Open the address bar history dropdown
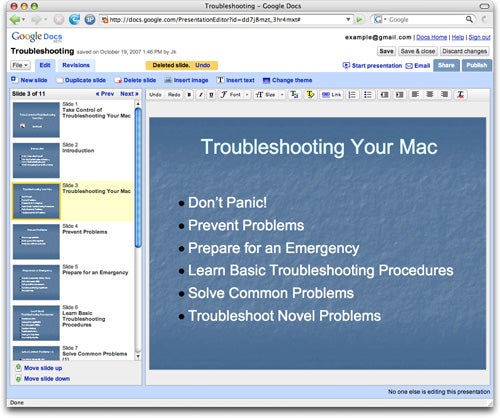Image resolution: width=500 pixels, height=418 pixels. [348, 20]
